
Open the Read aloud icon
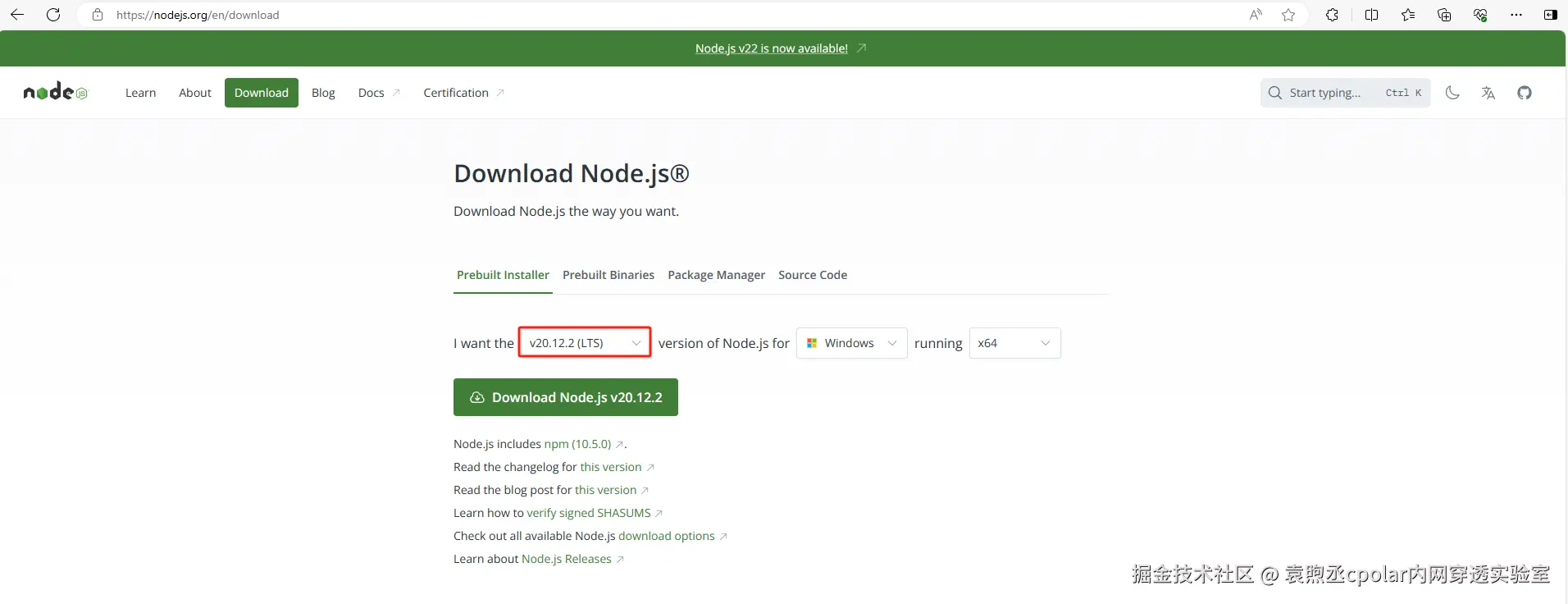point(1256,15)
